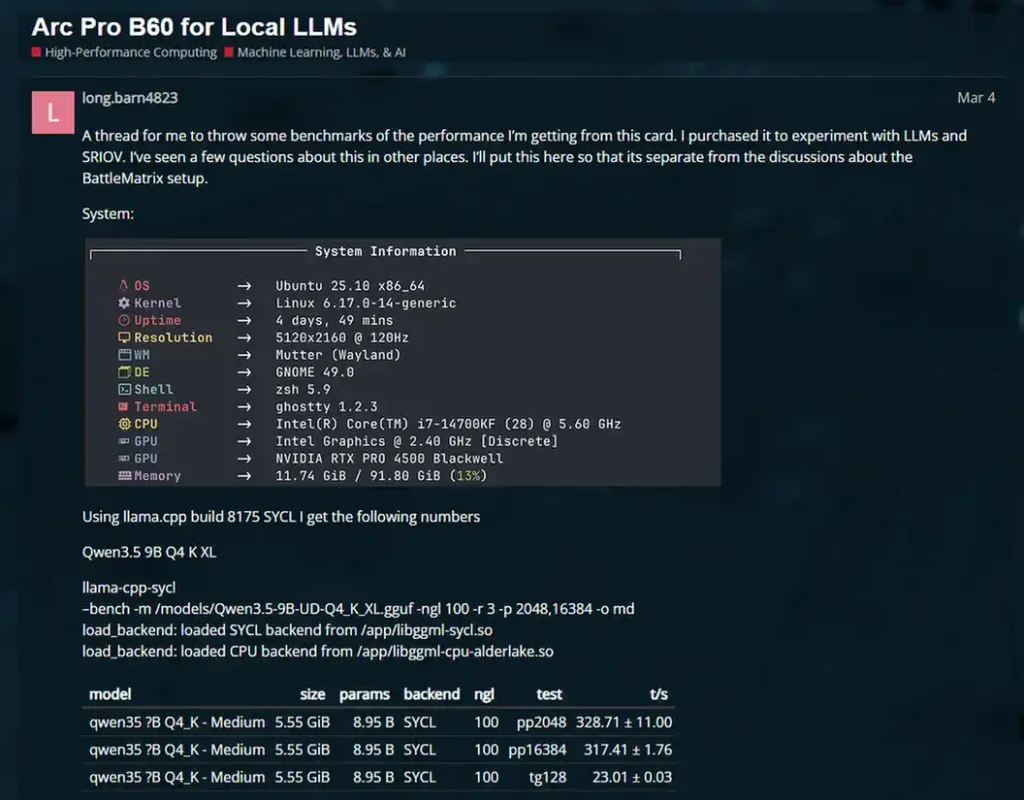Open the High-Performance Computing category link
The image size is (1024, 800).
point(131,52)
